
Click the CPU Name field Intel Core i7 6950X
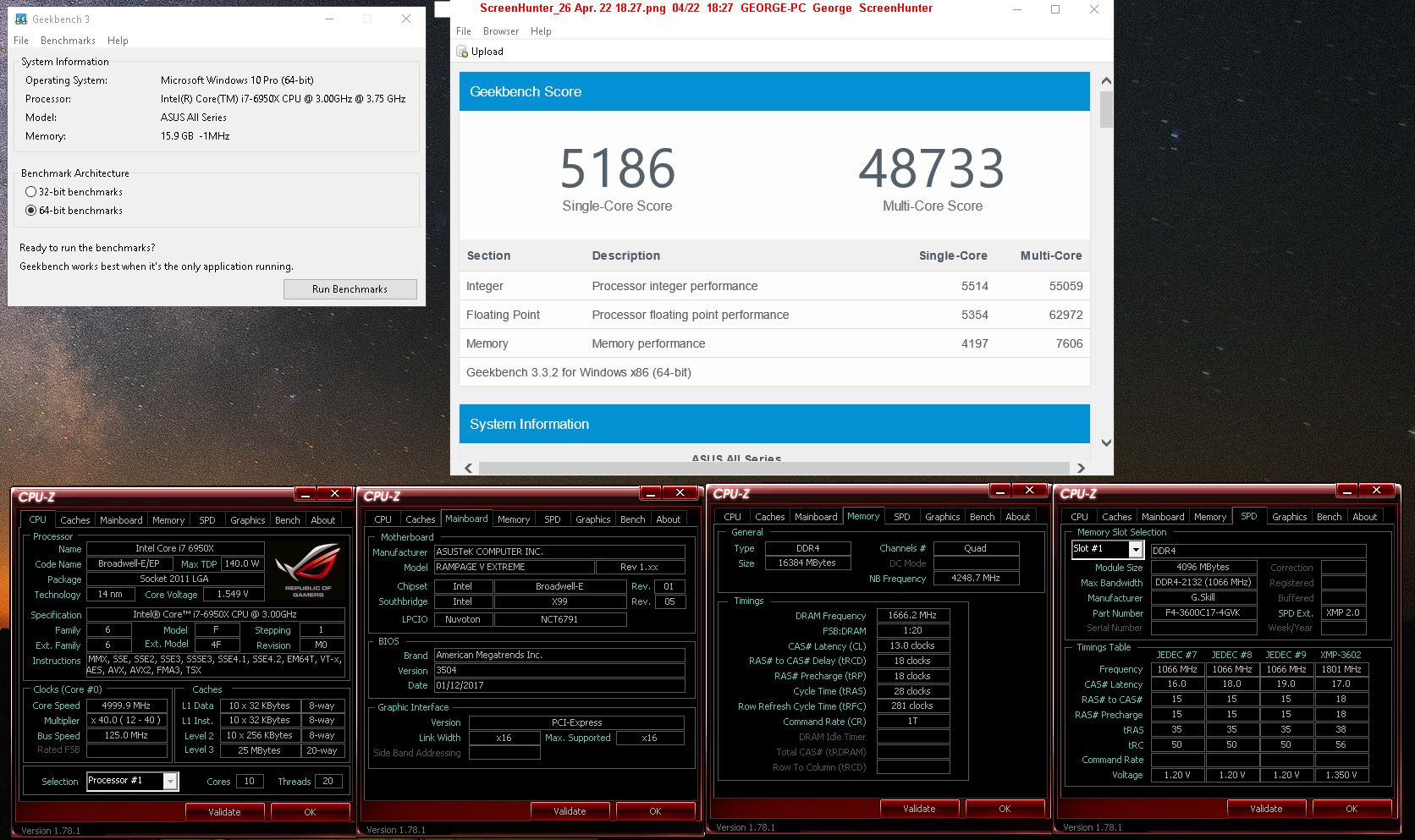(x=175, y=548)
